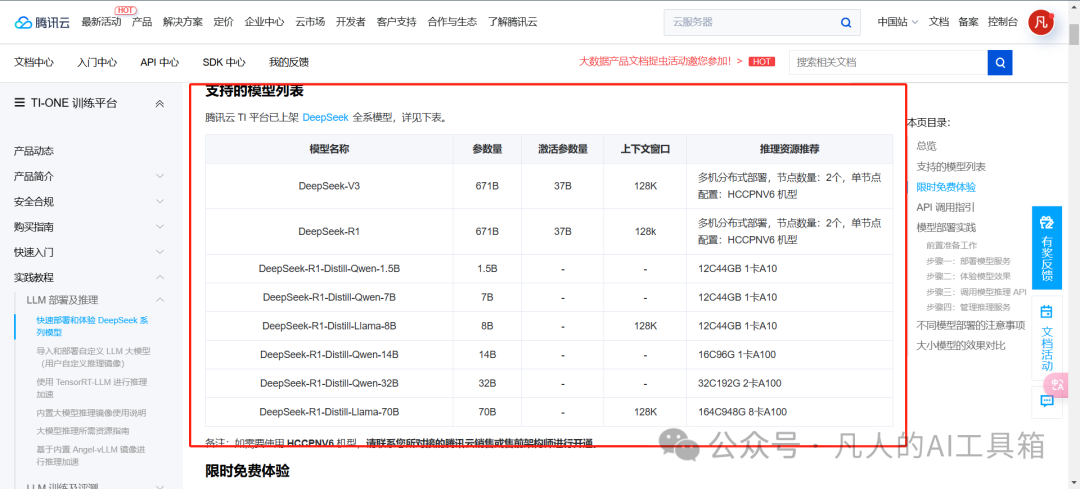Screen dimensions: 1080x489
Task: Open 使用 TensorRT-LLM 进行推理加速 sidebar item
Action: point(92,388)
